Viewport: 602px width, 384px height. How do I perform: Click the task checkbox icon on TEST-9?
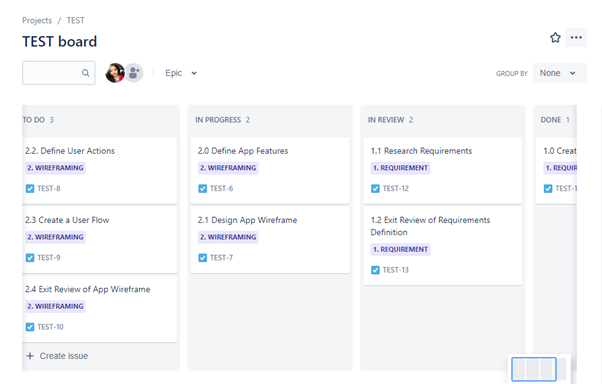(30, 258)
